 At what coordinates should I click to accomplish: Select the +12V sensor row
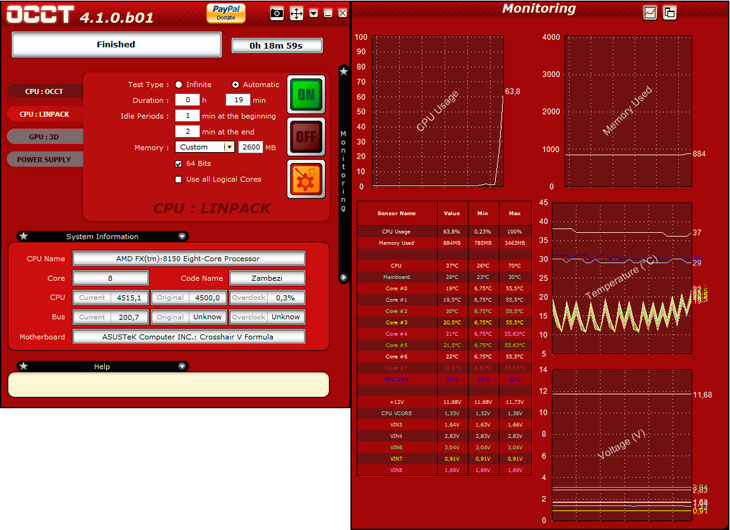tap(444, 402)
